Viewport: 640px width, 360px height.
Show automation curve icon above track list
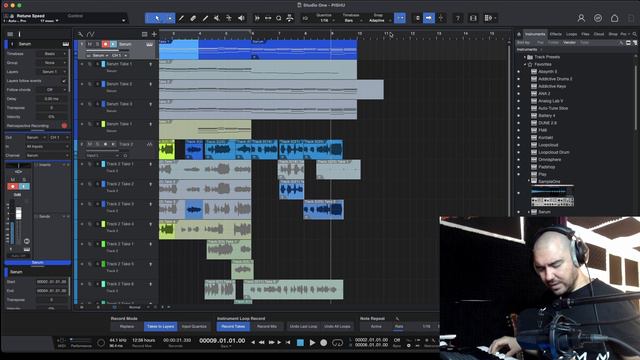[91, 34]
